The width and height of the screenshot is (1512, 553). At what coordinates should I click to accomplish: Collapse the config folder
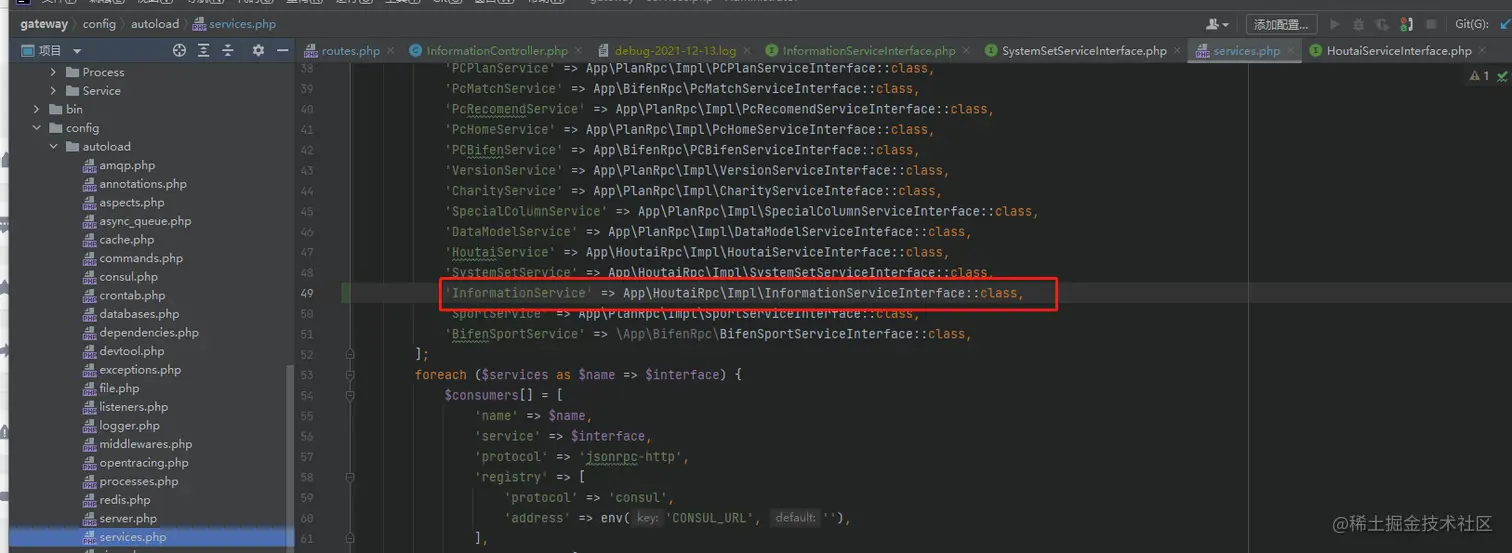point(37,128)
